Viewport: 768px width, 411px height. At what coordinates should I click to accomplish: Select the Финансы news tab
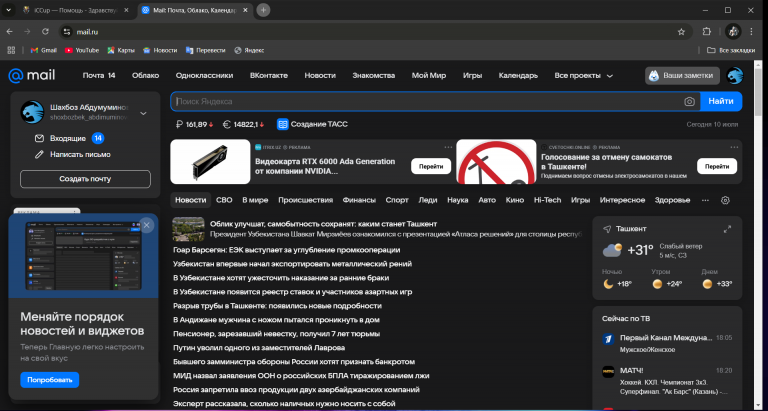click(359, 200)
